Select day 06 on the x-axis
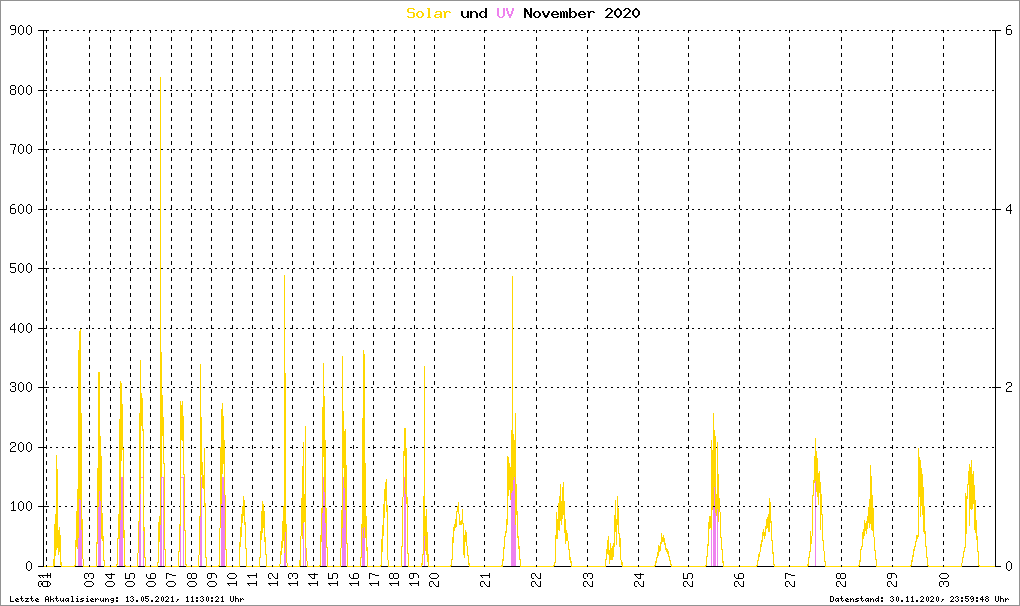This screenshot has width=1020, height=606. pyautogui.click(x=151, y=581)
